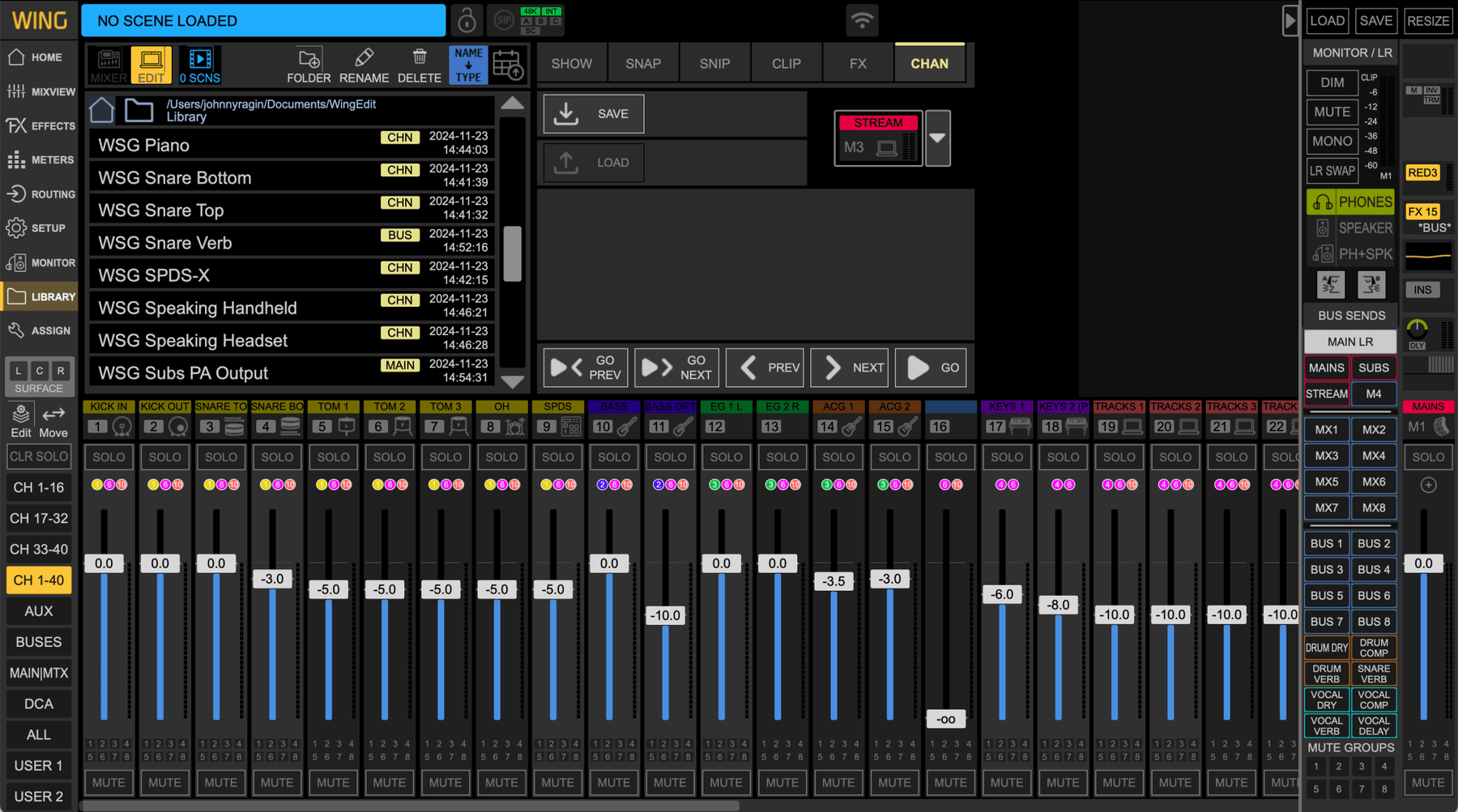Click the BASS channel 10 fader handle
Image resolution: width=1458 pixels, height=812 pixels.
click(609, 563)
